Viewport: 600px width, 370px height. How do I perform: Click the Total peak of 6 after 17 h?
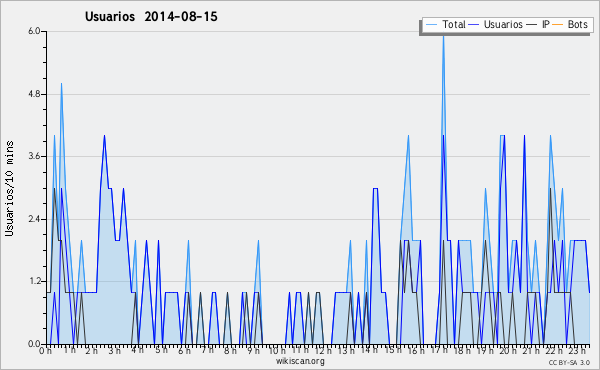point(443,35)
